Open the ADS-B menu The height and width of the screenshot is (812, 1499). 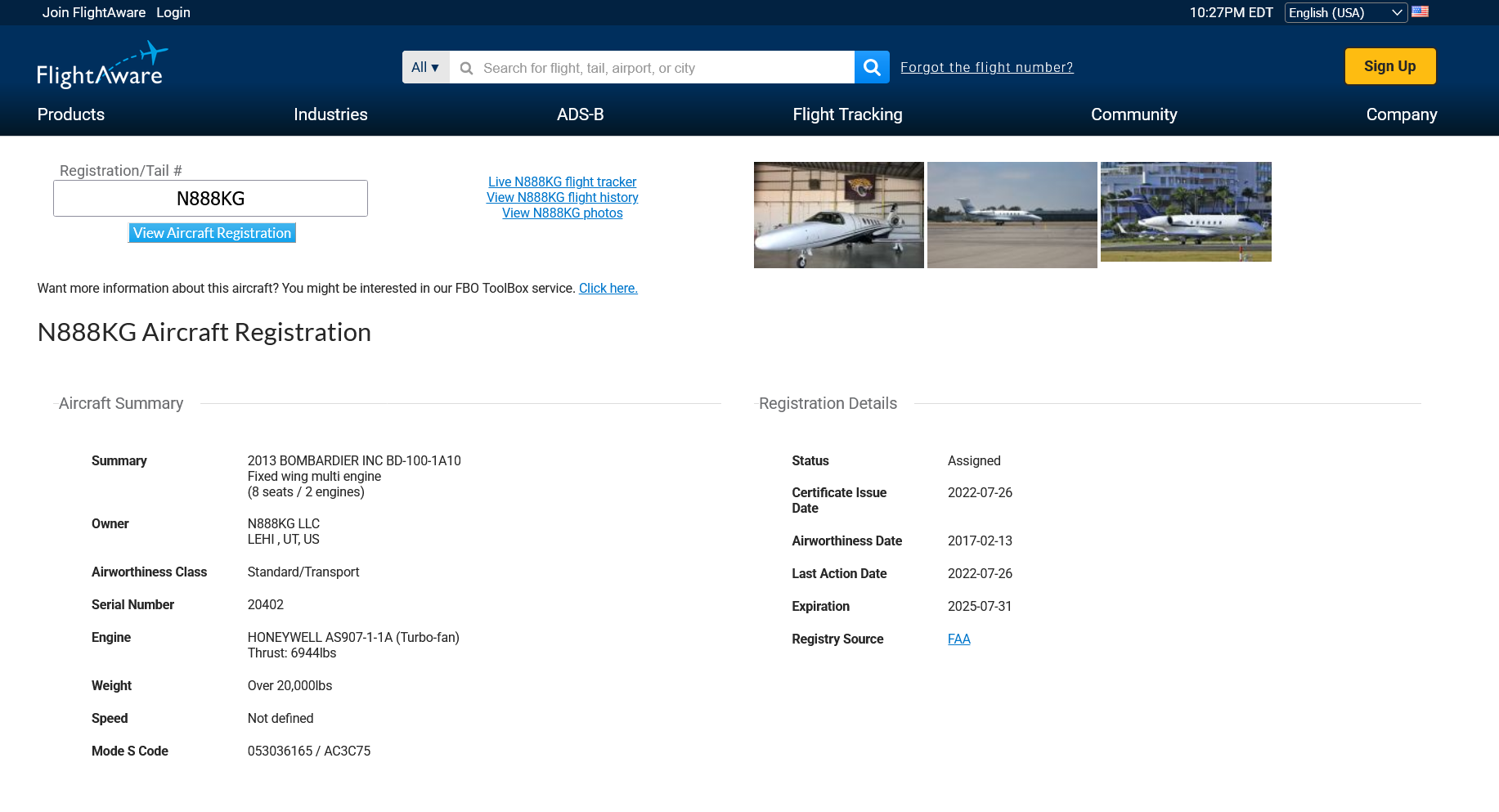coord(581,114)
